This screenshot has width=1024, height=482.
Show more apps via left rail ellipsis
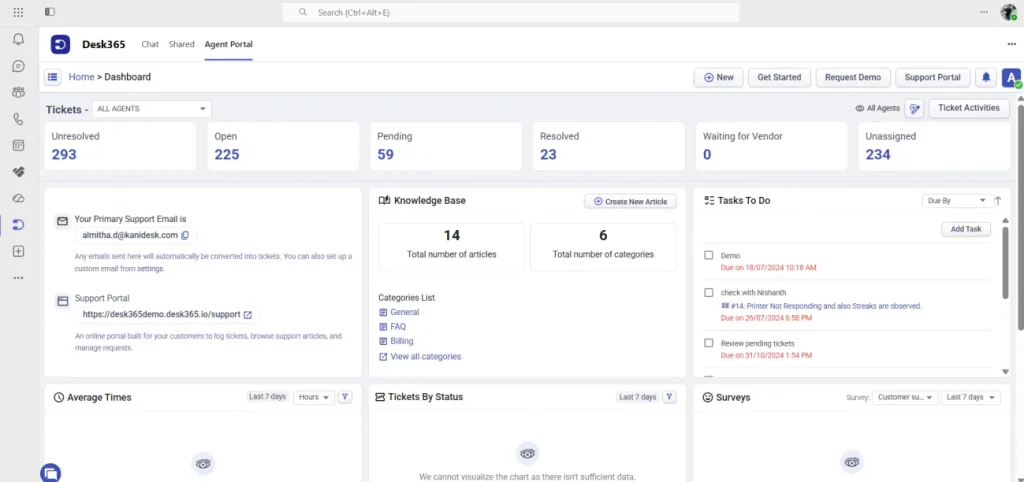click(x=18, y=278)
